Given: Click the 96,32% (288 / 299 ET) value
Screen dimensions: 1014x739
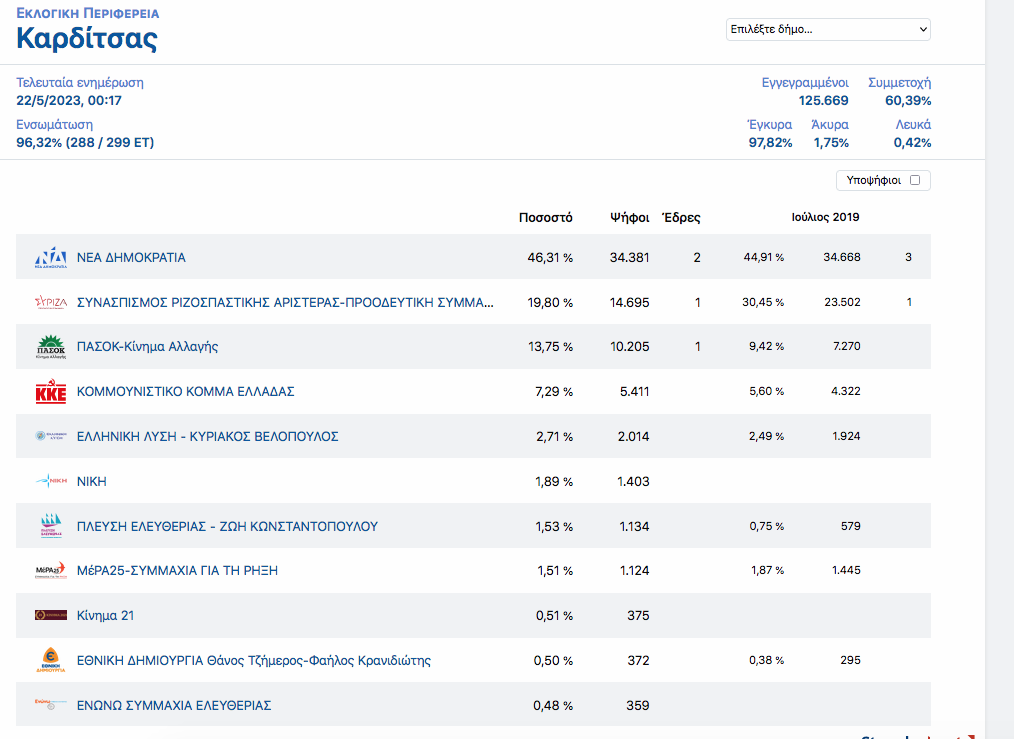Looking at the screenshot, I should click(85, 142).
